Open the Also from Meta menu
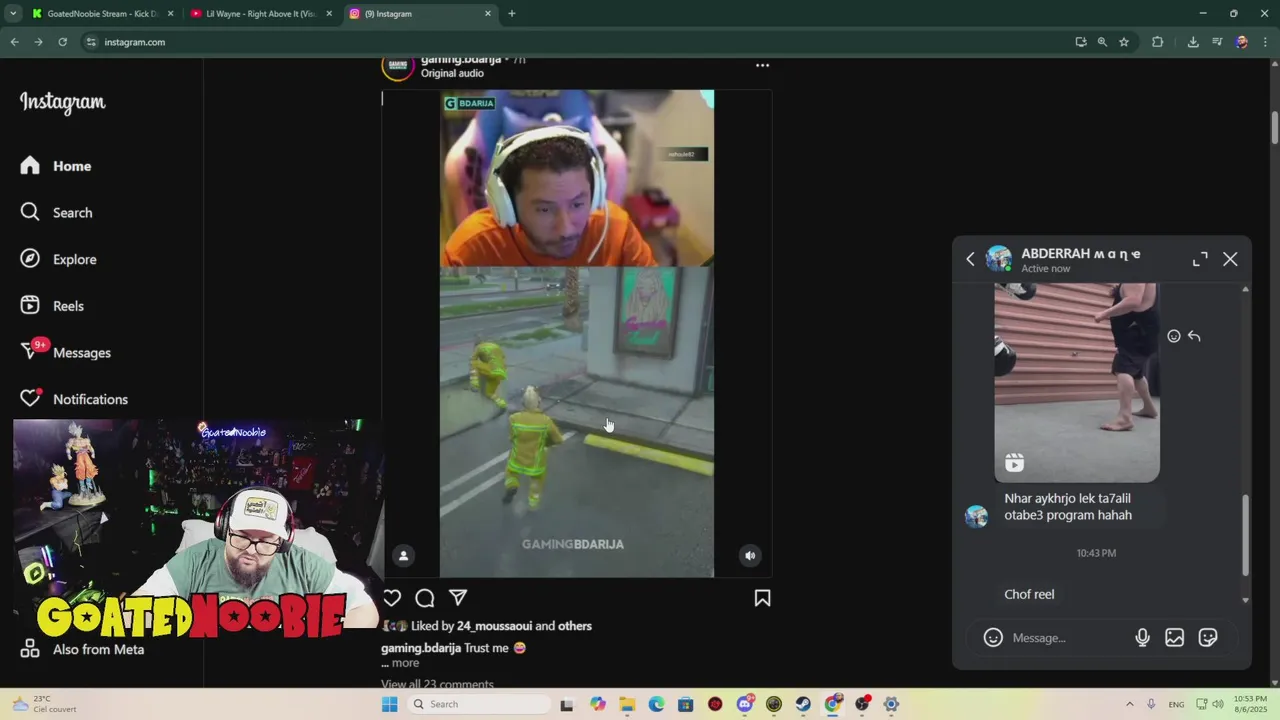Image resolution: width=1280 pixels, height=720 pixels. click(82, 649)
